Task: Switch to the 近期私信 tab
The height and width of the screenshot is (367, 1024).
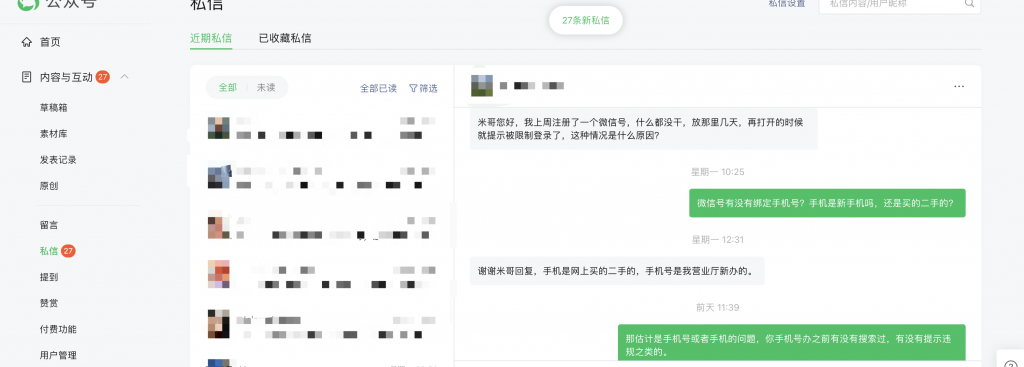Action: click(x=211, y=38)
